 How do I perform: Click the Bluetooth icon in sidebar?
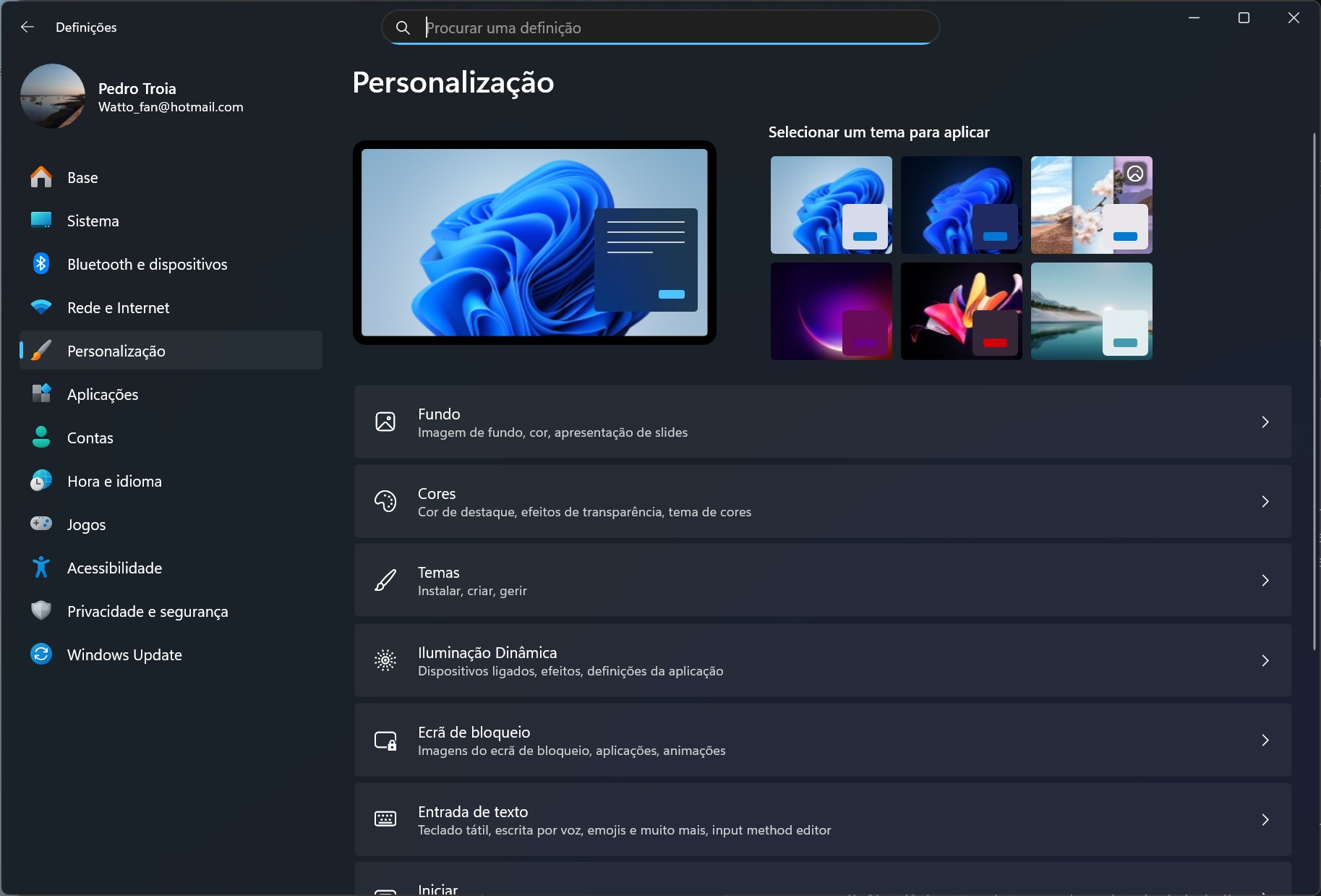click(41, 264)
